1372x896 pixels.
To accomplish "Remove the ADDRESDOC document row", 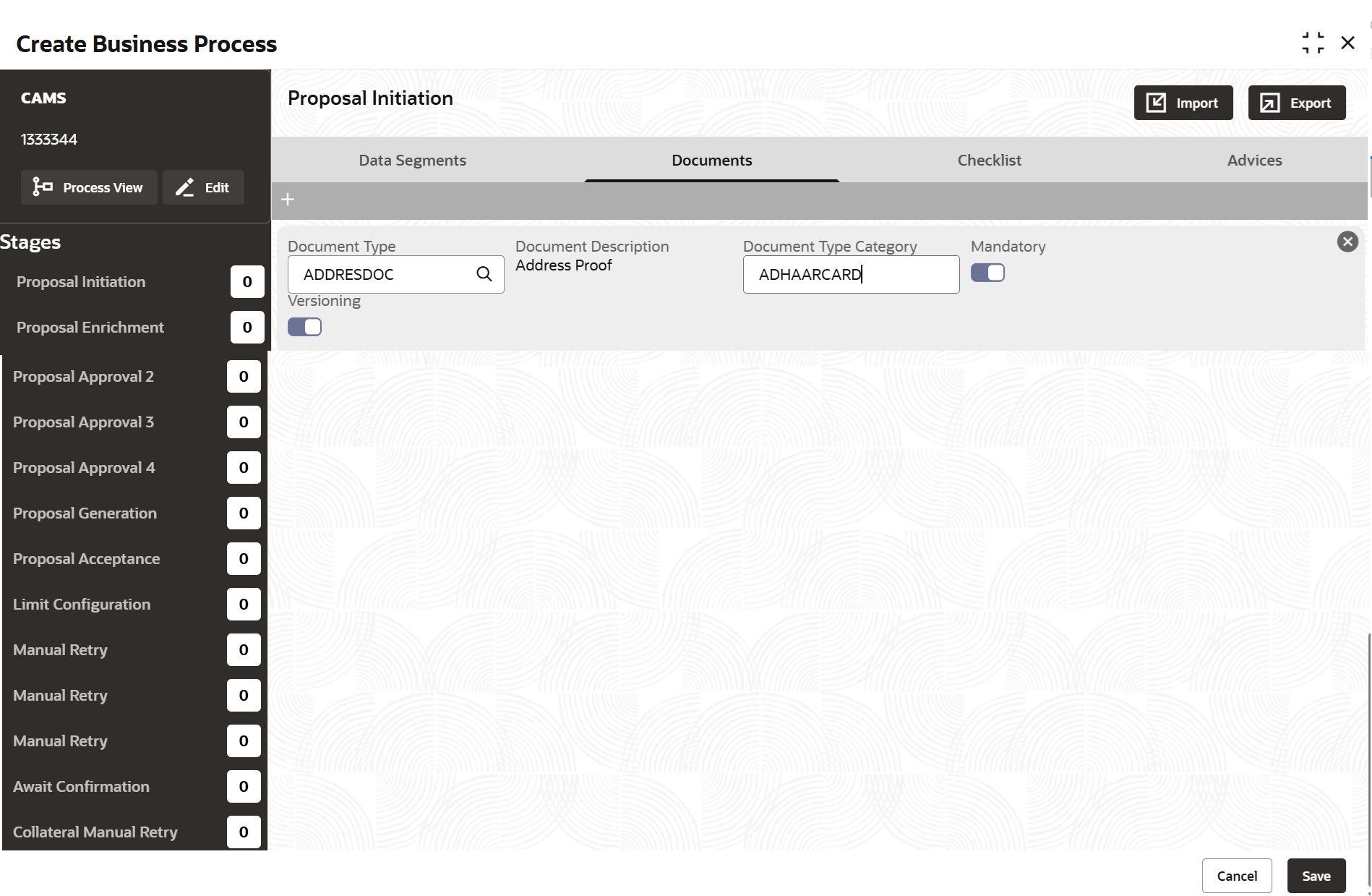I will pos(1347,242).
